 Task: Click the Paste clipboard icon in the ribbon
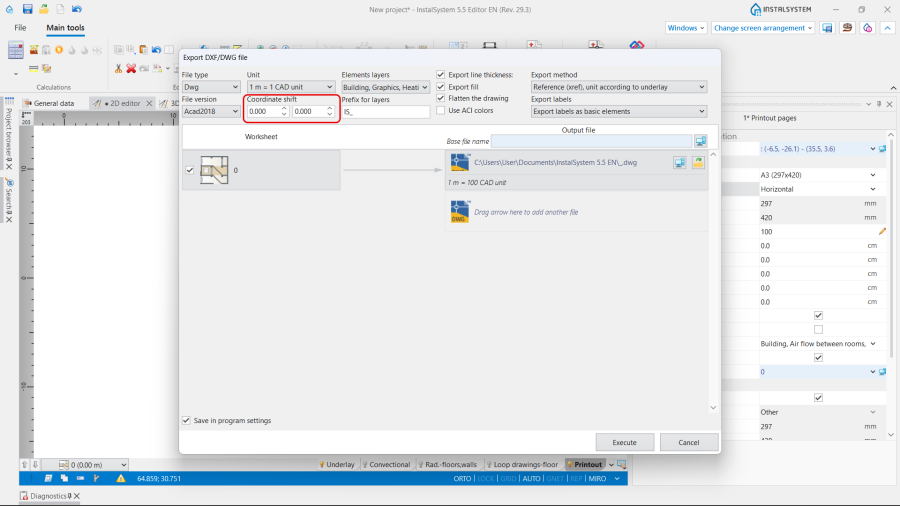143,50
